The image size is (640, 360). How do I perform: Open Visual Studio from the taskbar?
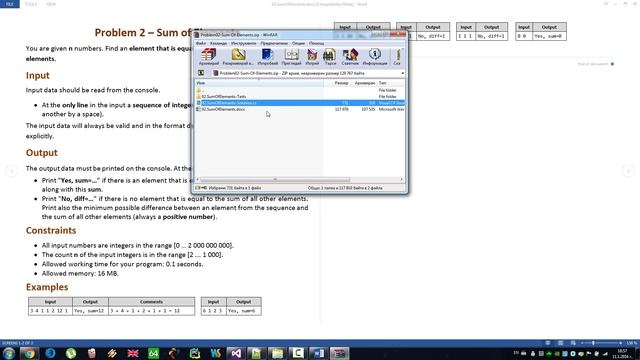[236, 353]
